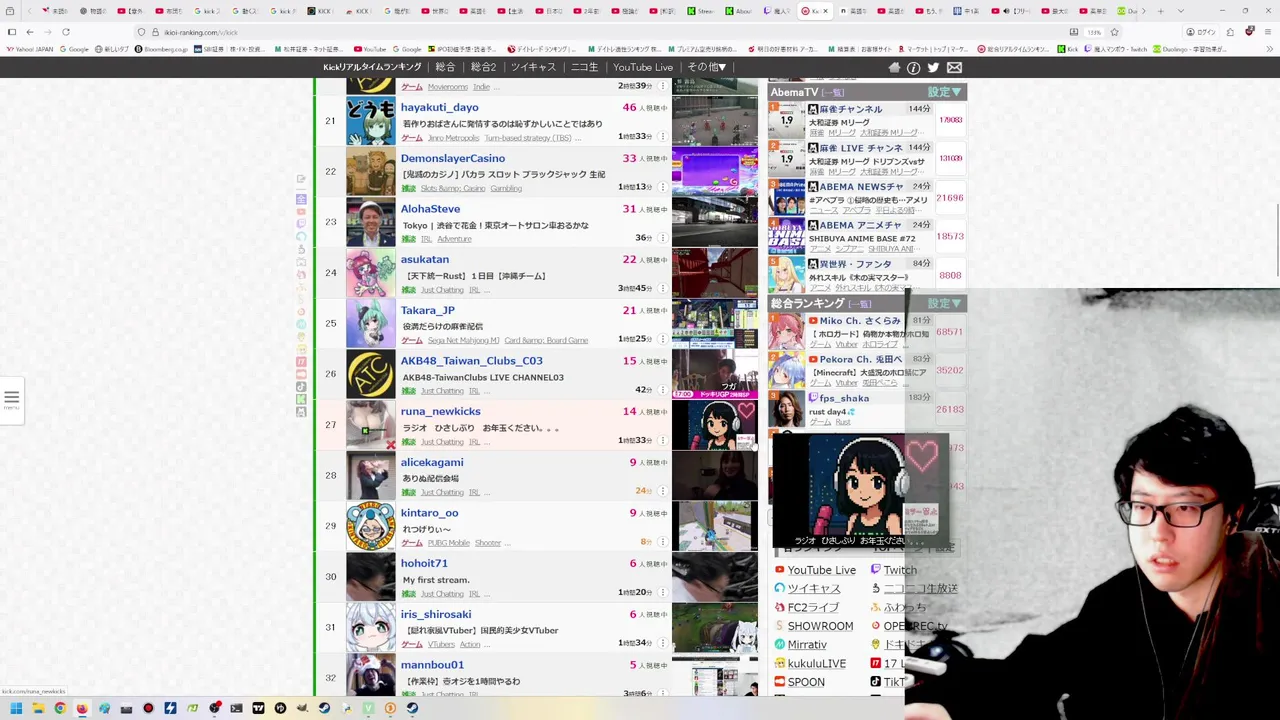The image size is (1280, 720).
Task: Open three-dot options for DemonslayerCasino row
Action: click(x=662, y=188)
